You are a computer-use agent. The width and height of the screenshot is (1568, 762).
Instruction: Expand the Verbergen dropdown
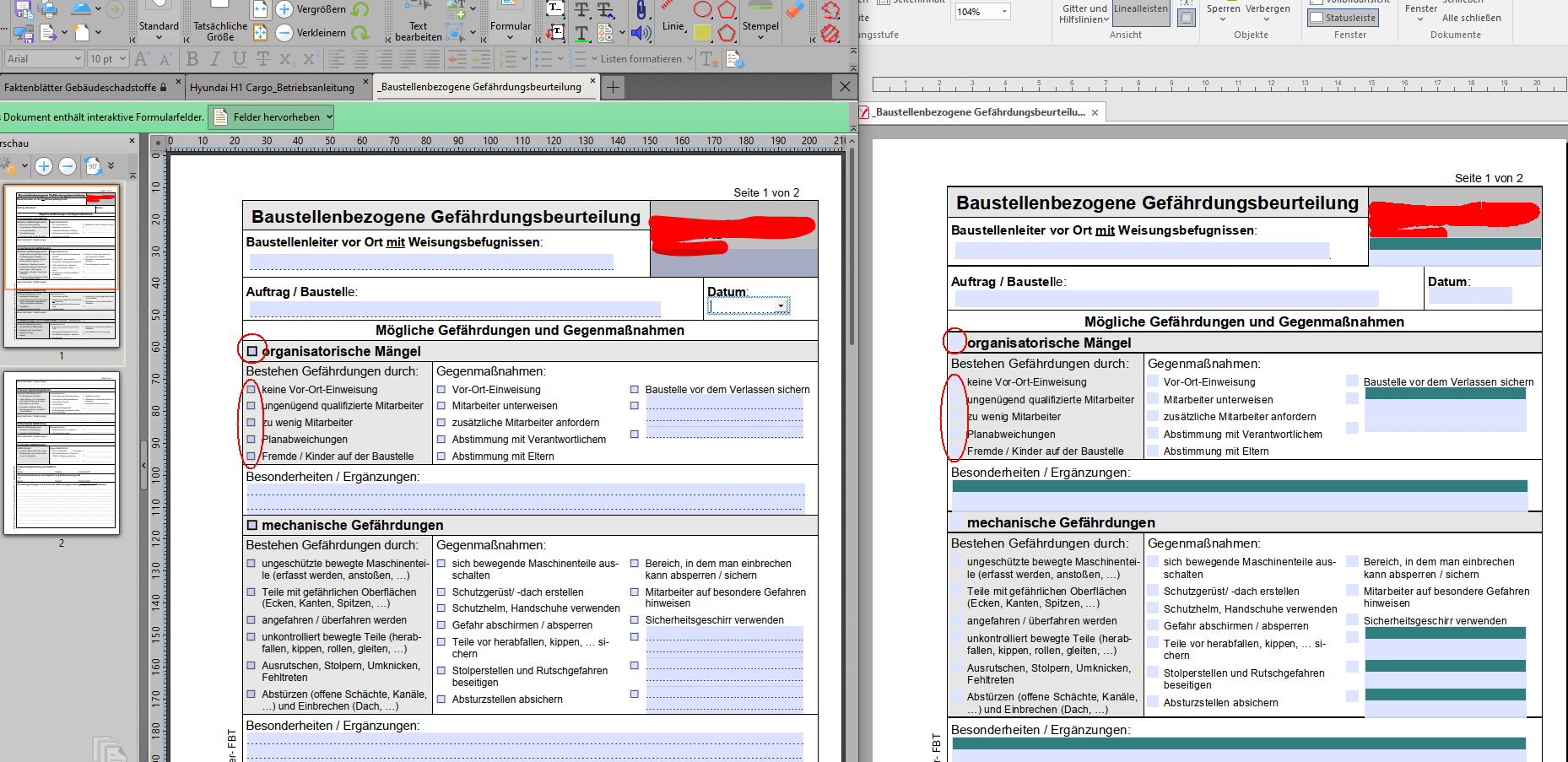click(1268, 13)
